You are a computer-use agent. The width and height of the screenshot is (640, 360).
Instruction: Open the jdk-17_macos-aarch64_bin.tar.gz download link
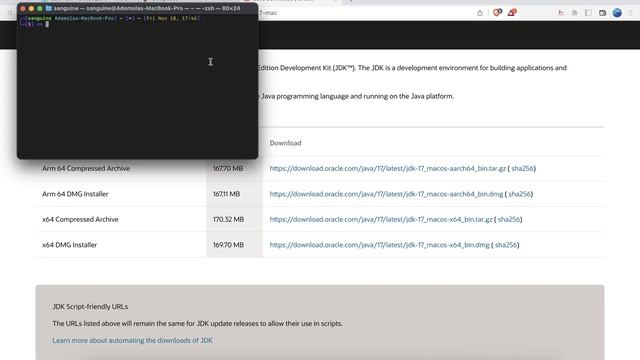coord(388,168)
